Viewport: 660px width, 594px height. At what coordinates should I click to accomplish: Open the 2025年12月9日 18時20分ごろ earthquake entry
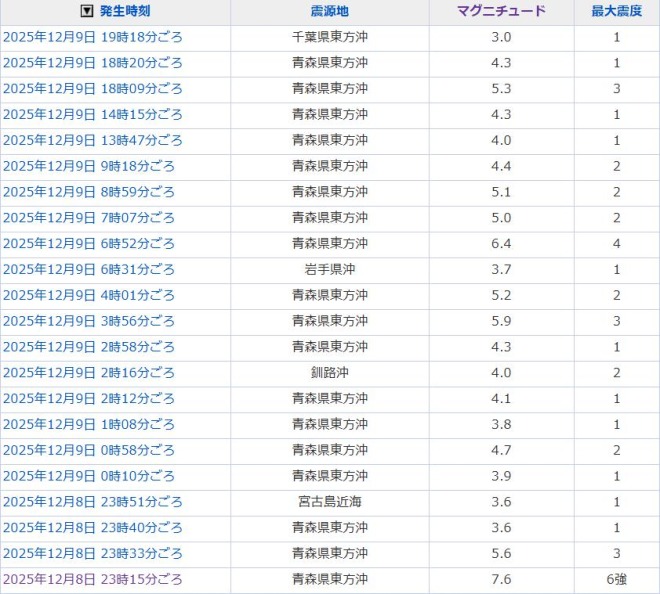tap(93, 63)
